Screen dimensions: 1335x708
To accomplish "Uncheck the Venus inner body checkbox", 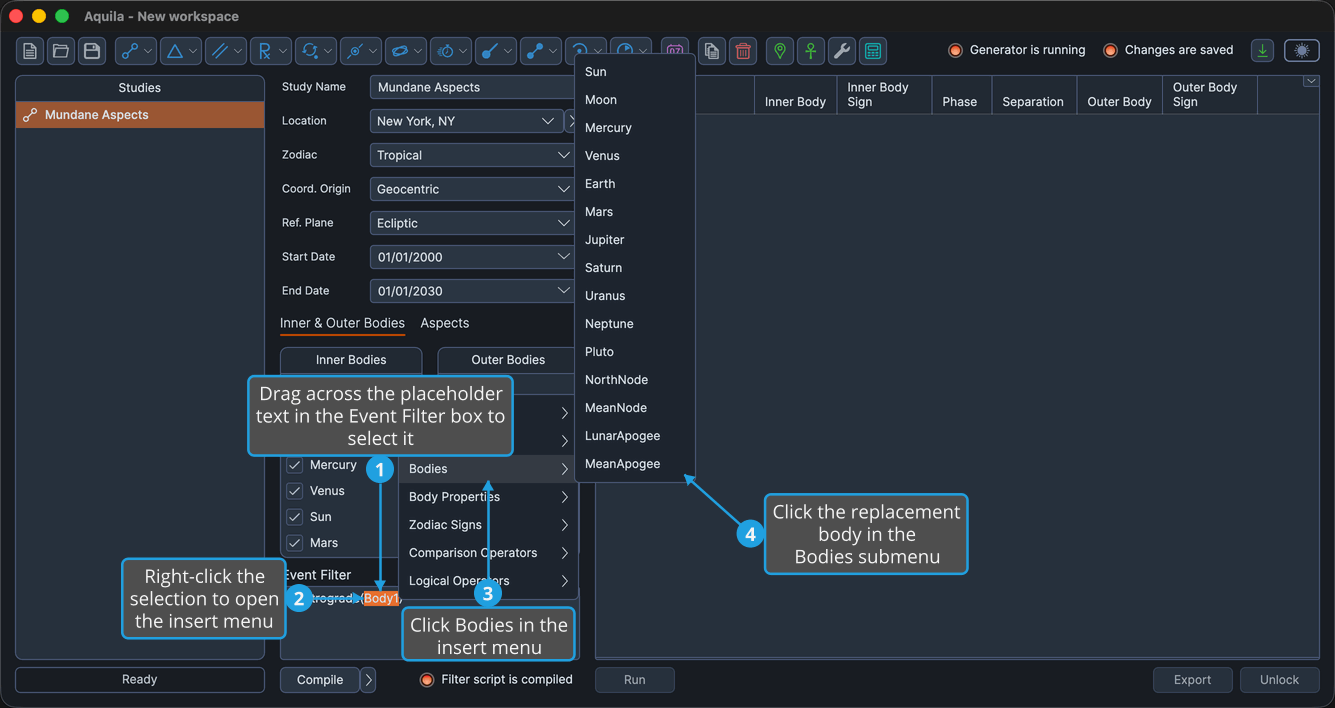I will [294, 491].
